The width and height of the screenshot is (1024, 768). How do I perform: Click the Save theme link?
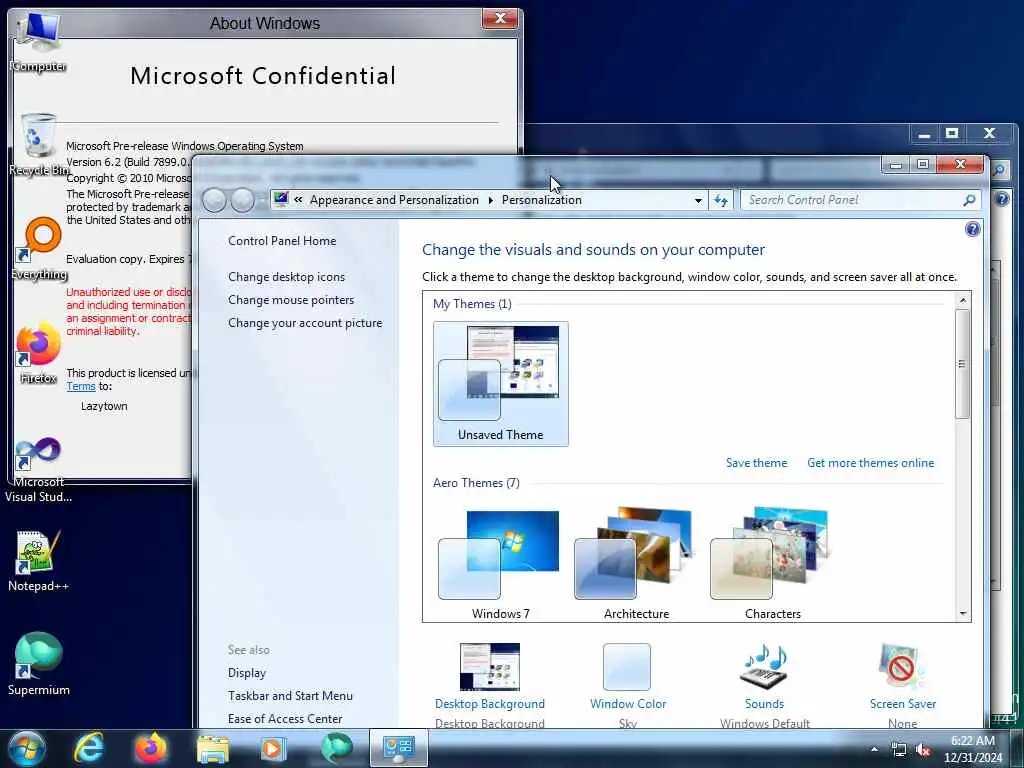click(756, 463)
